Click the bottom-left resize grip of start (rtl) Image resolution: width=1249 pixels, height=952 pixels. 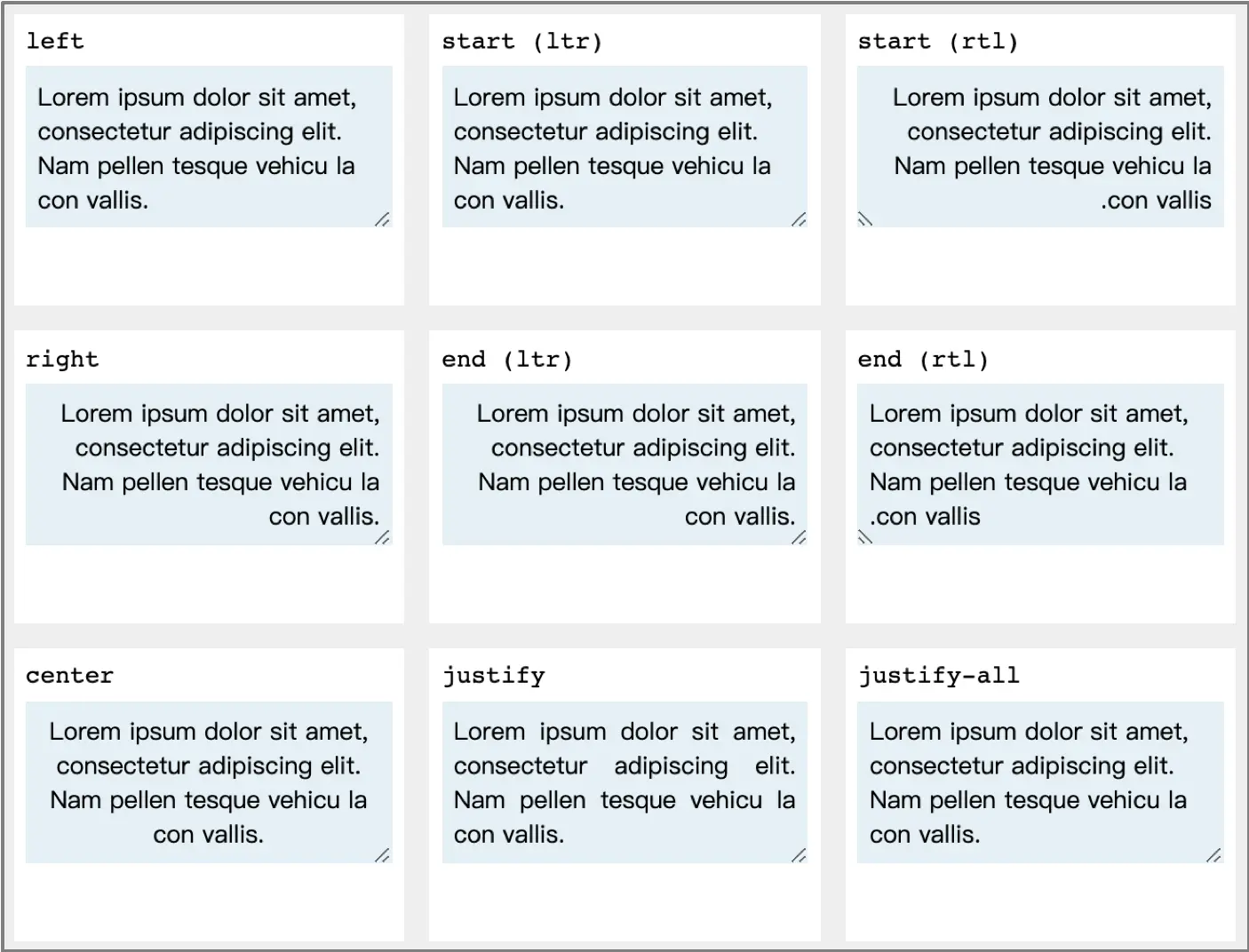(x=864, y=220)
